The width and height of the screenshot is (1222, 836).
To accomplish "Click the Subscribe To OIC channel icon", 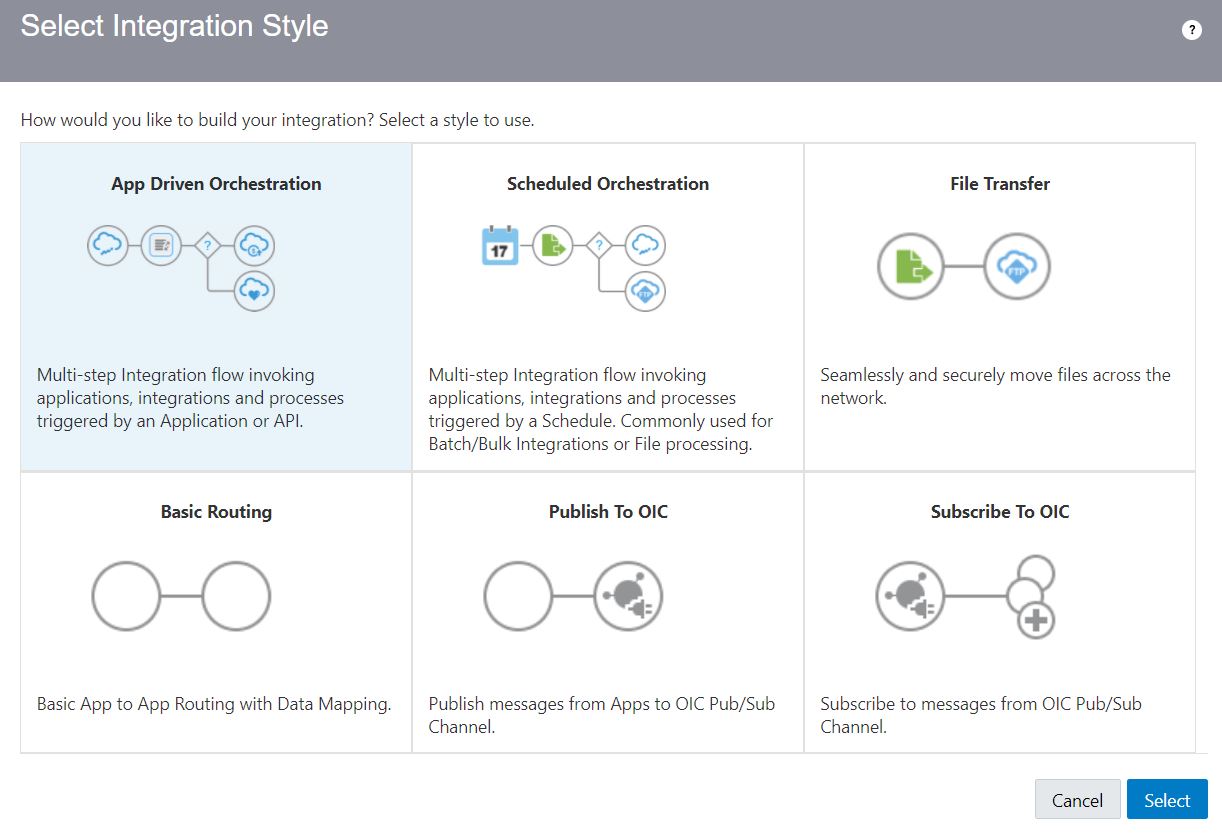I will (x=912, y=596).
